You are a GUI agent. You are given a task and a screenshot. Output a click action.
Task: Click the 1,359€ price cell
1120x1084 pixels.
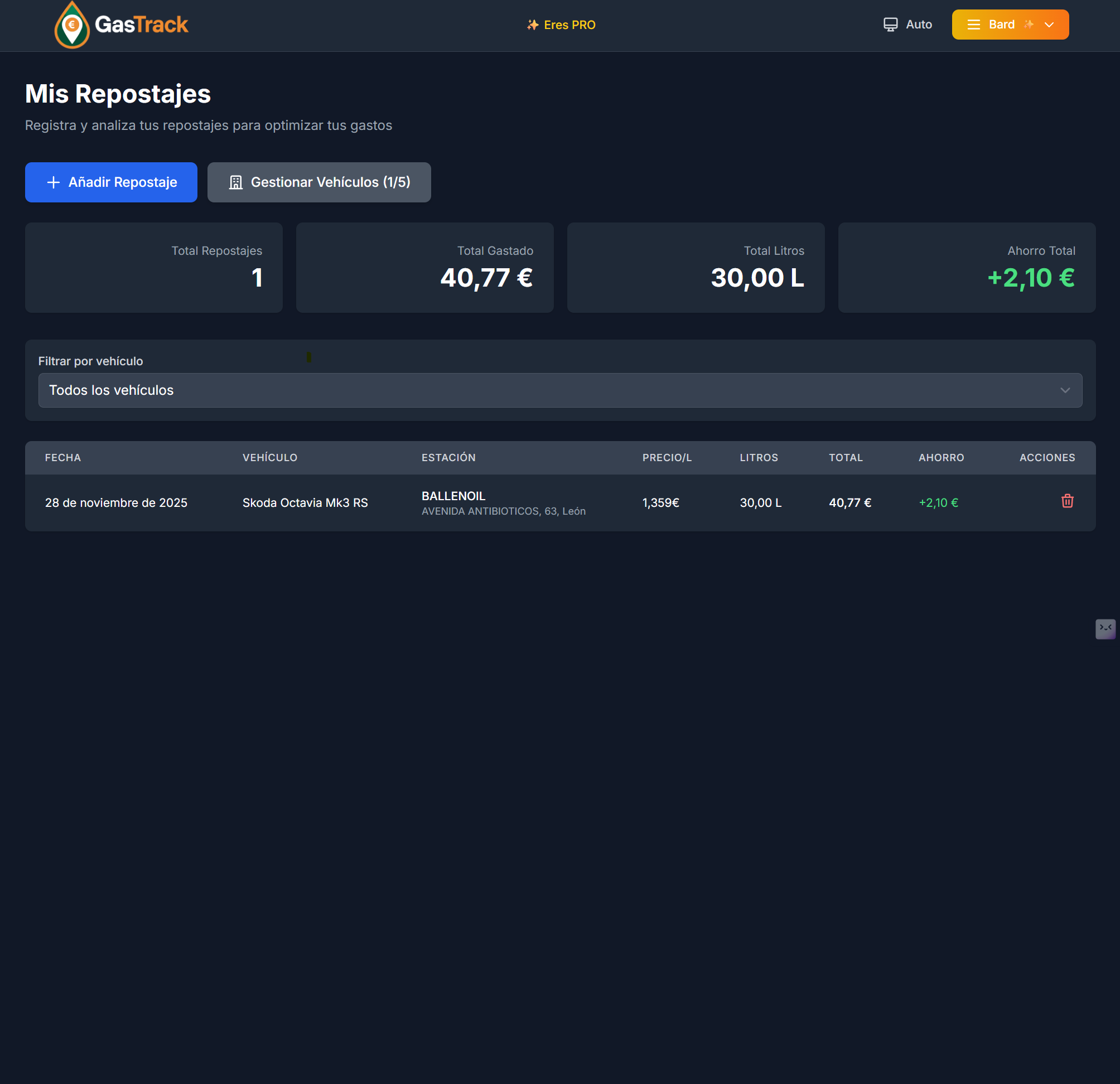coord(660,502)
